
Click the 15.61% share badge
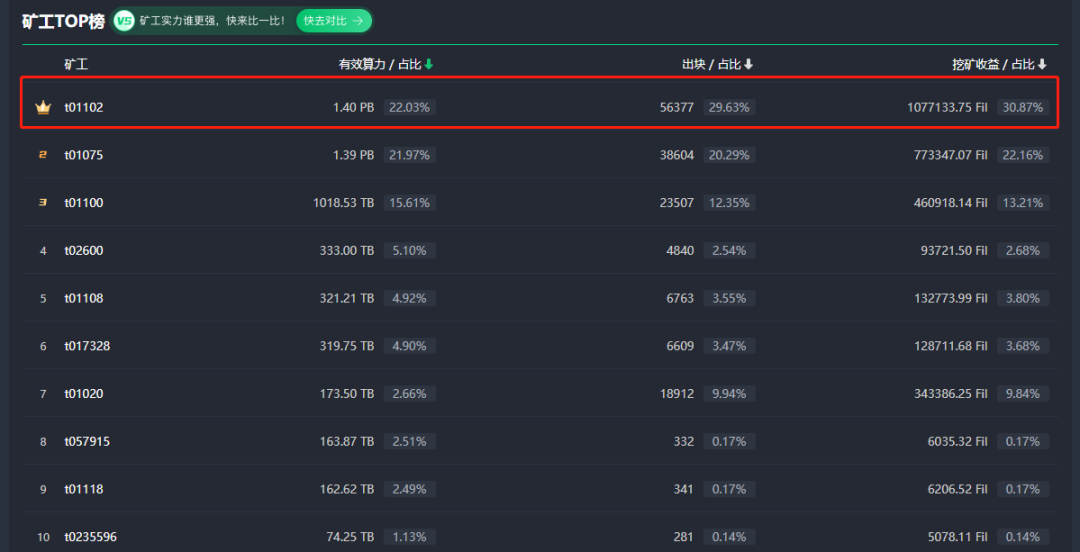(x=409, y=203)
